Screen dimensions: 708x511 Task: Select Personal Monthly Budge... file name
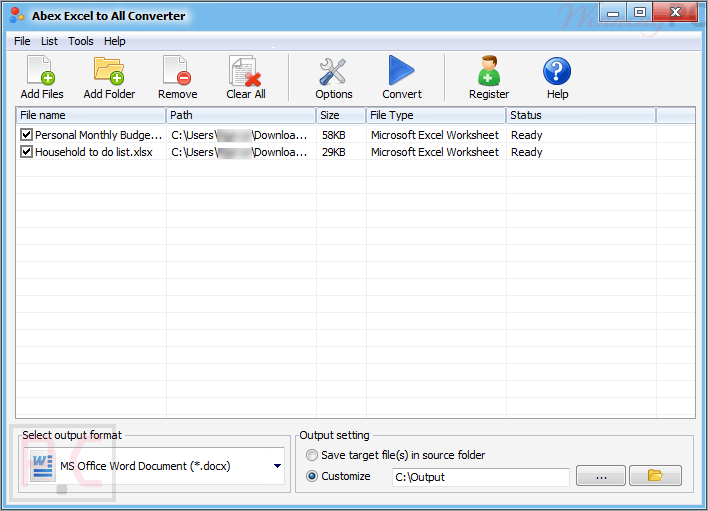click(98, 135)
